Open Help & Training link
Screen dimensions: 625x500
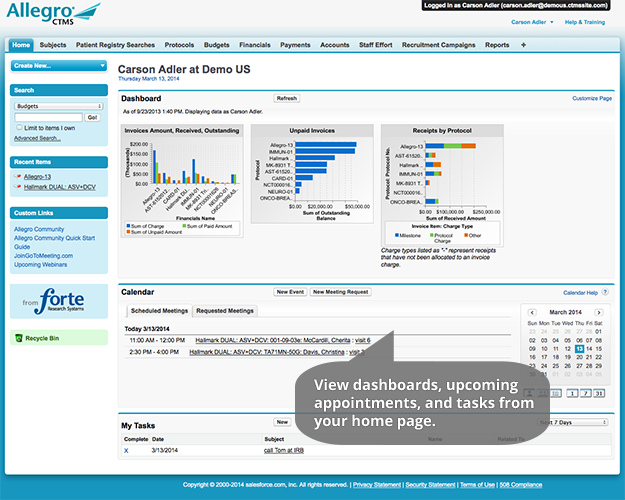point(585,22)
